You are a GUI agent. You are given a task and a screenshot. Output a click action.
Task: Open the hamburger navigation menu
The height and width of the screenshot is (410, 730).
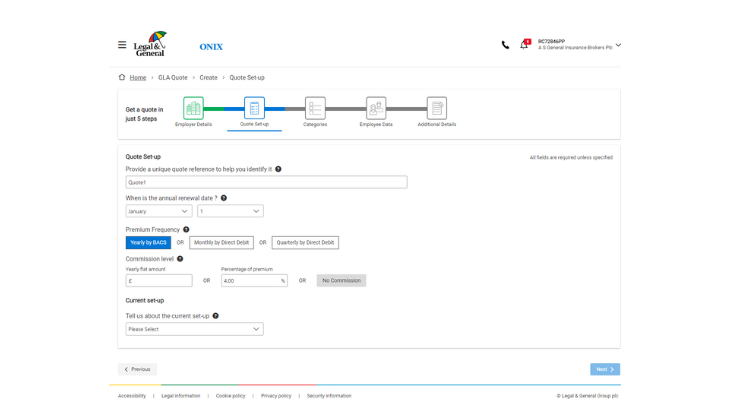(x=122, y=45)
